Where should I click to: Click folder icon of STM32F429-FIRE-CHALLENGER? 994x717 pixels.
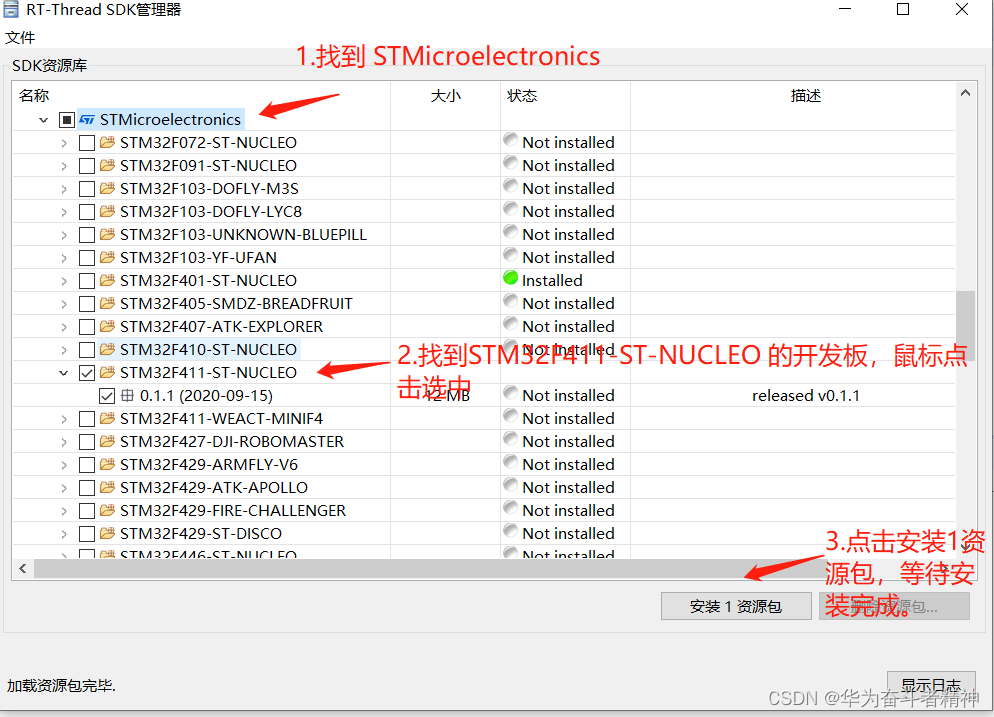107,510
